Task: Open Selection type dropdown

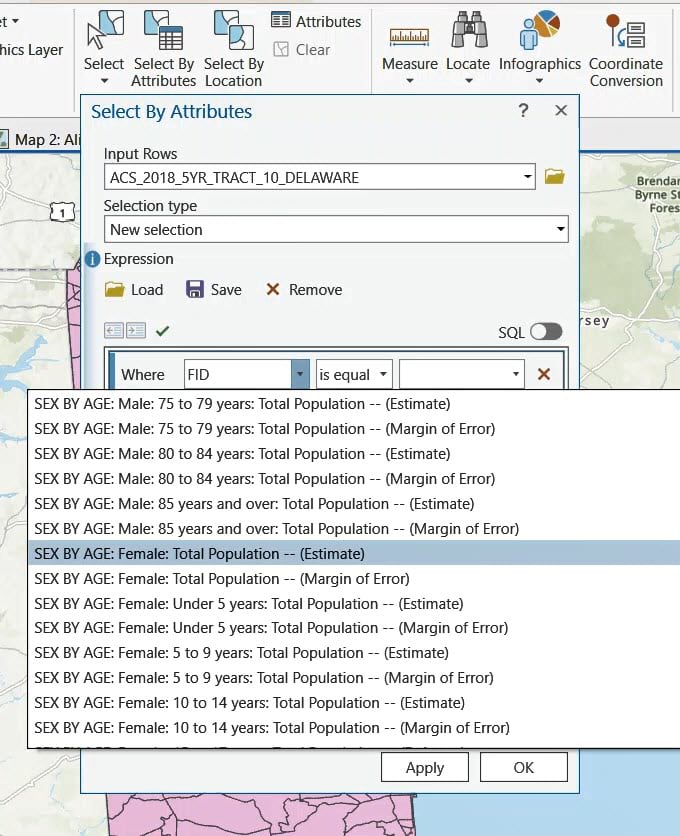Action: (561, 229)
